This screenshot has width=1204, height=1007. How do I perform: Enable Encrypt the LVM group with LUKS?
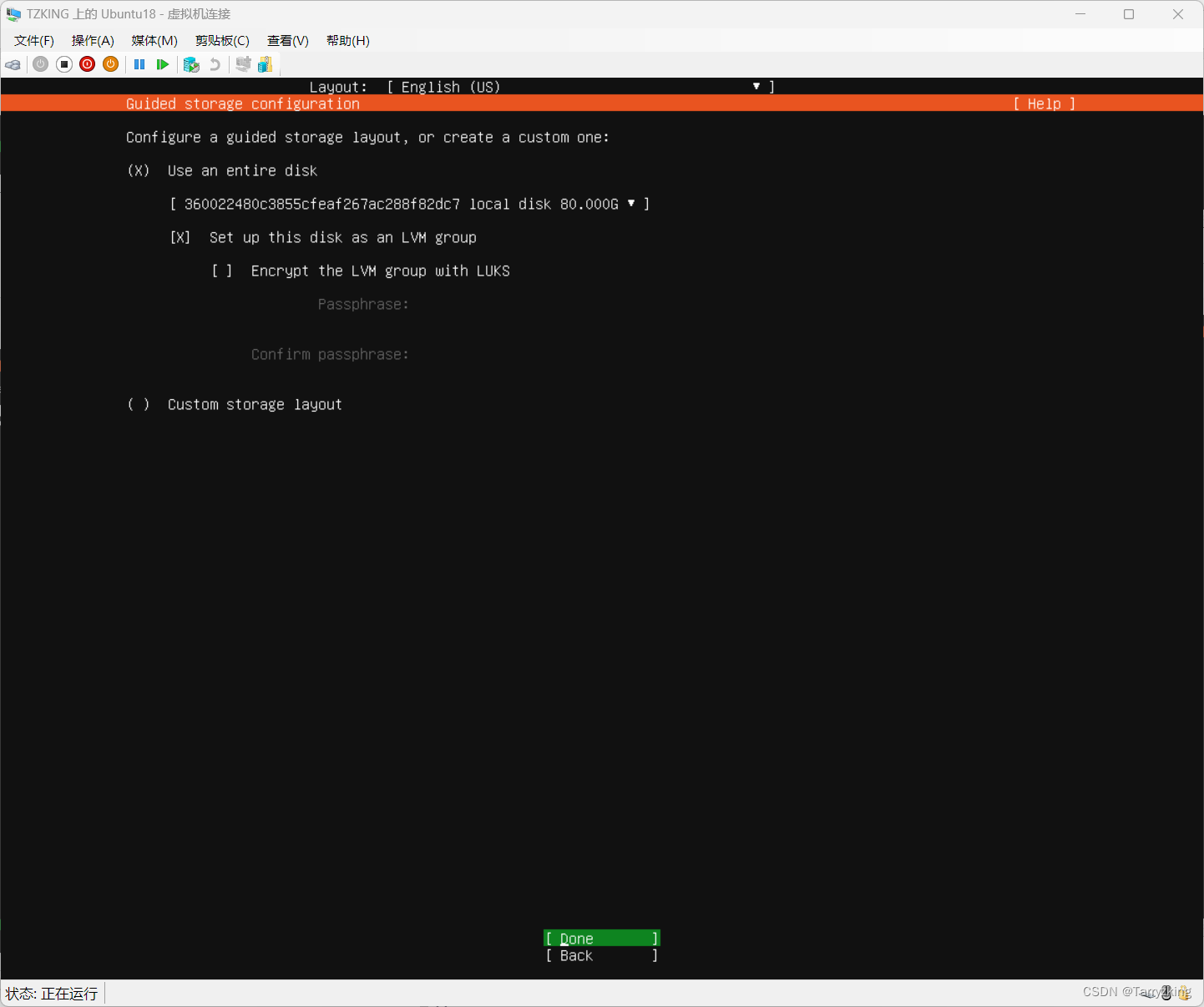click(361, 271)
